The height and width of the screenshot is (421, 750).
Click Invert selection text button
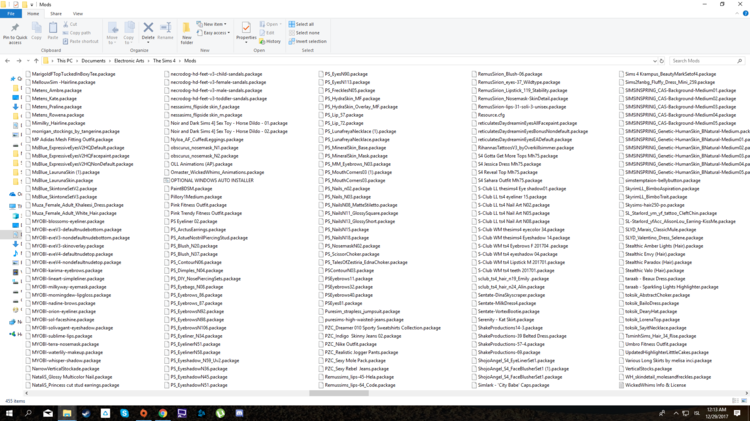[311, 41]
